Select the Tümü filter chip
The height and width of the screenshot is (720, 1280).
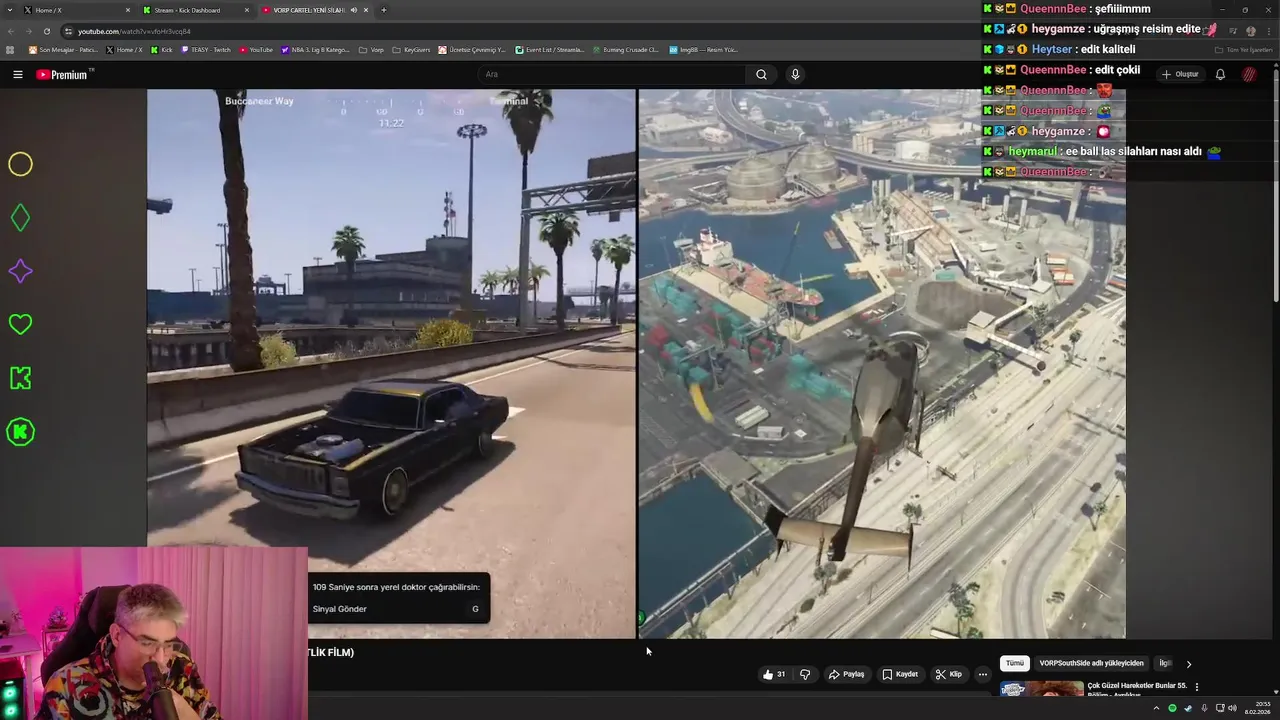click(x=1015, y=663)
